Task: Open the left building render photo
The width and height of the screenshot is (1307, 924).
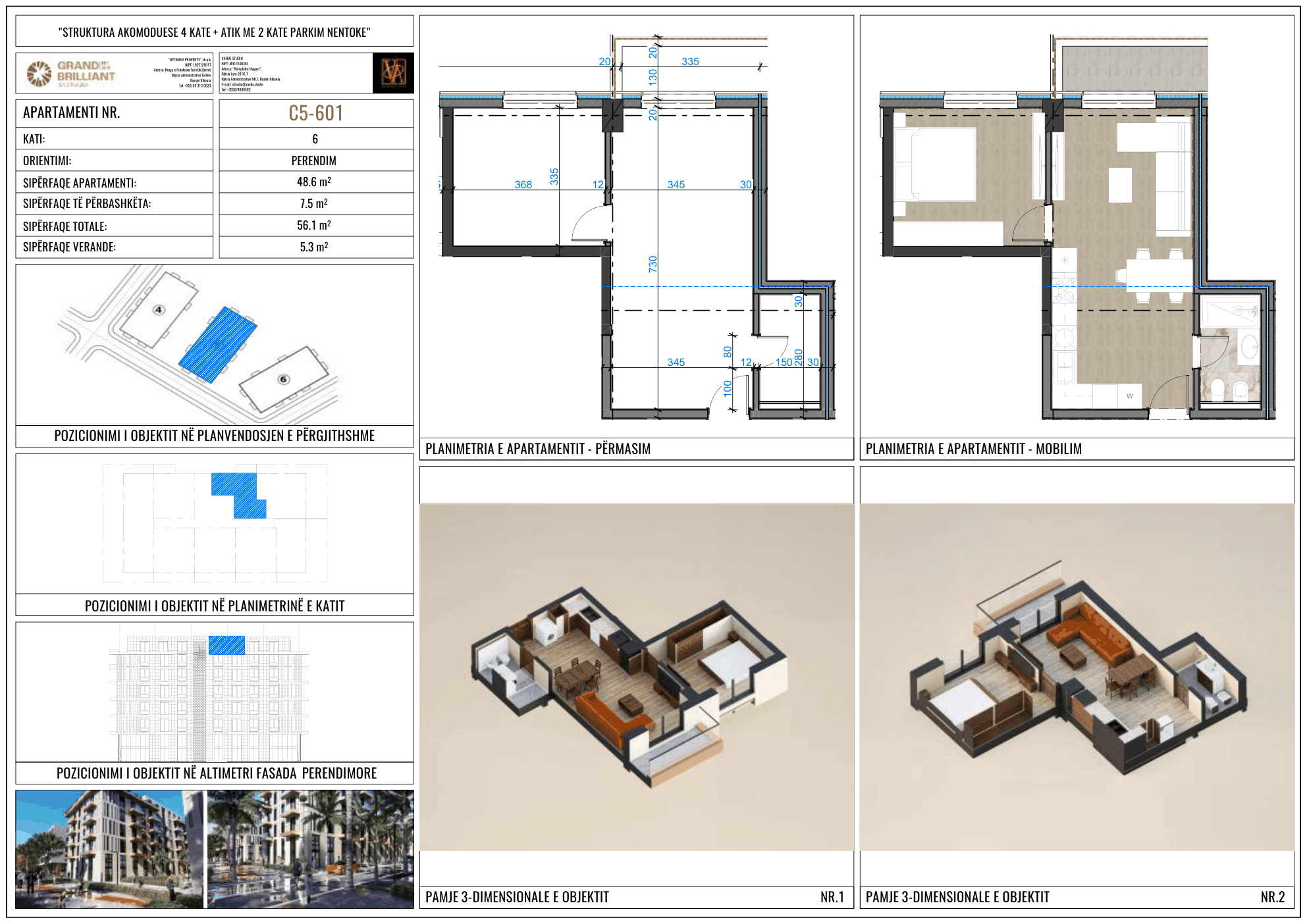Action: [x=109, y=849]
